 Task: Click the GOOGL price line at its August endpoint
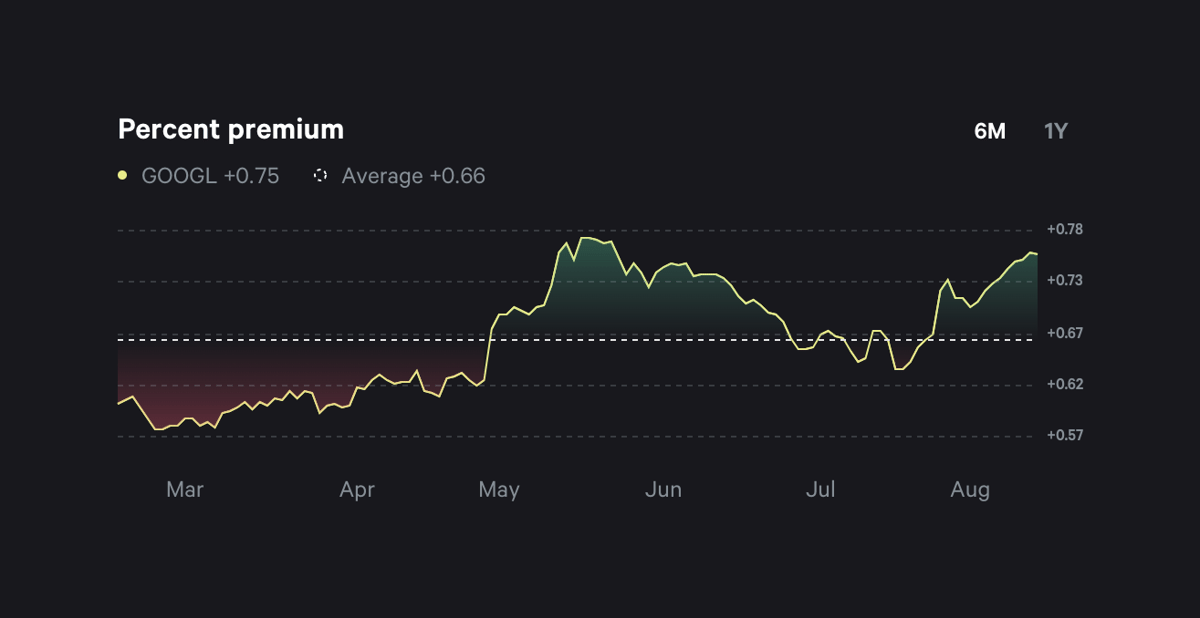[1036, 255]
